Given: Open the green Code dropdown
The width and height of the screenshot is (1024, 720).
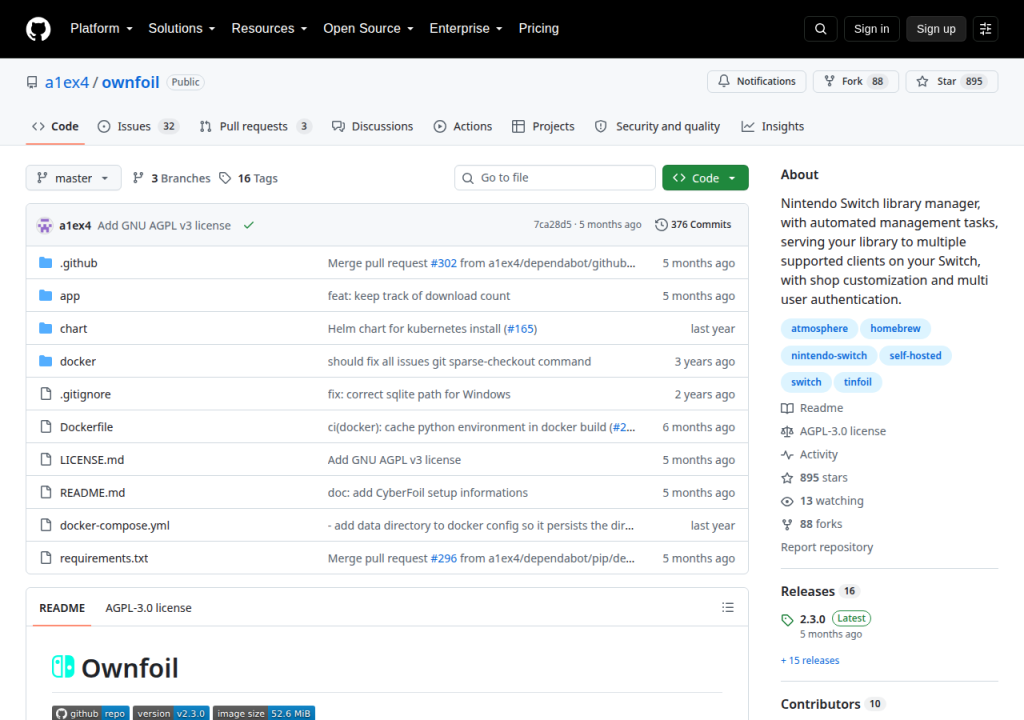Looking at the screenshot, I should coord(705,178).
